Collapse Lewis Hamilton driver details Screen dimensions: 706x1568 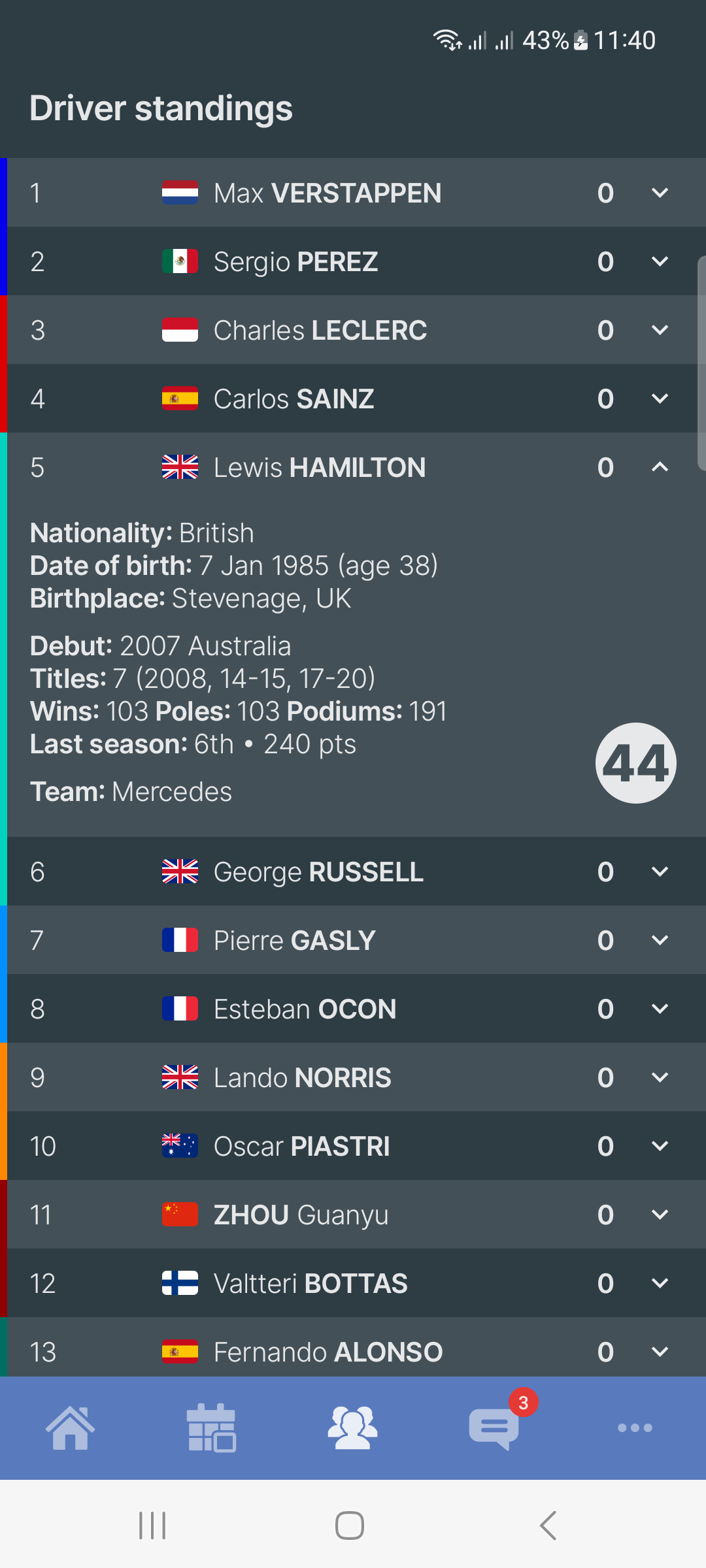point(660,467)
